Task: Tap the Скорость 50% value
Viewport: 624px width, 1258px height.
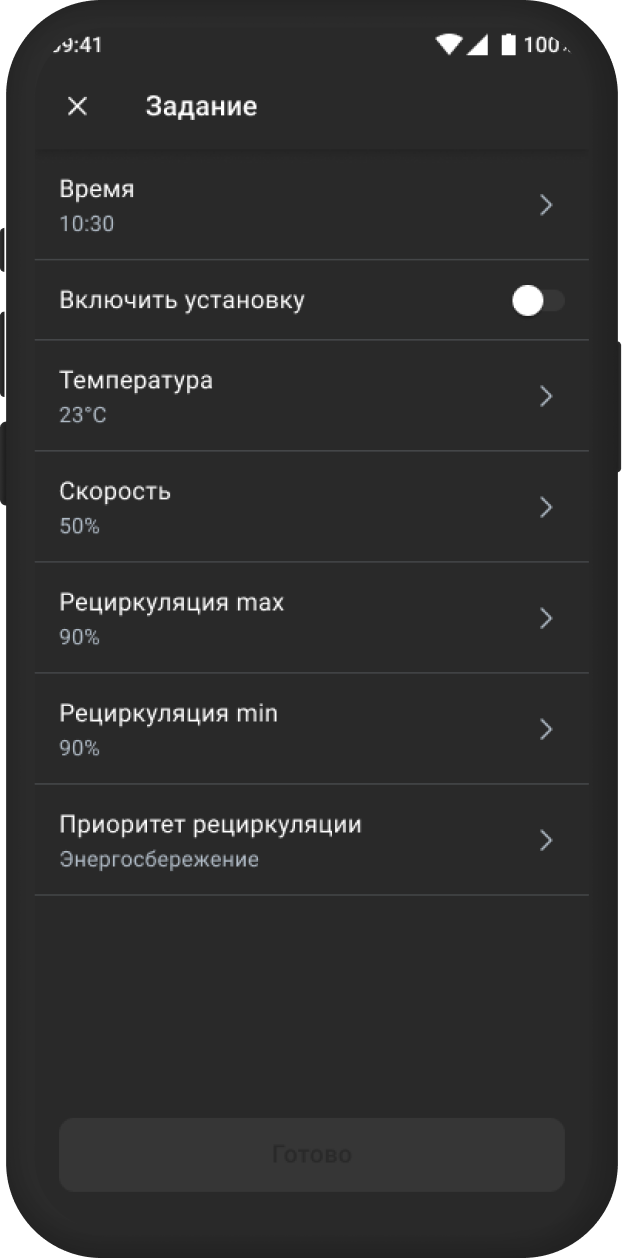Action: click(x=80, y=526)
